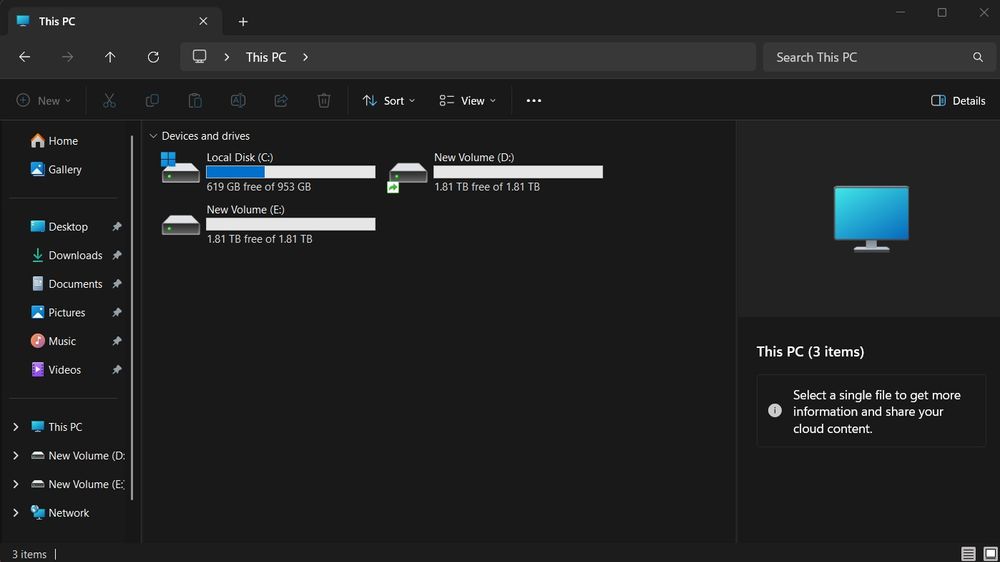This screenshot has height=562, width=1000.
Task: Expand Network tree node
Action: coord(15,513)
